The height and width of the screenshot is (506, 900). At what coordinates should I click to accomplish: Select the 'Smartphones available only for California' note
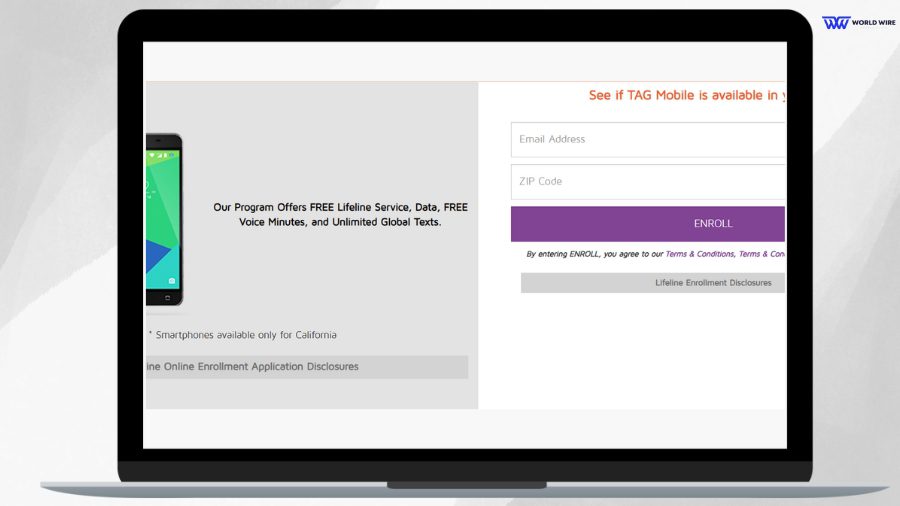point(243,334)
